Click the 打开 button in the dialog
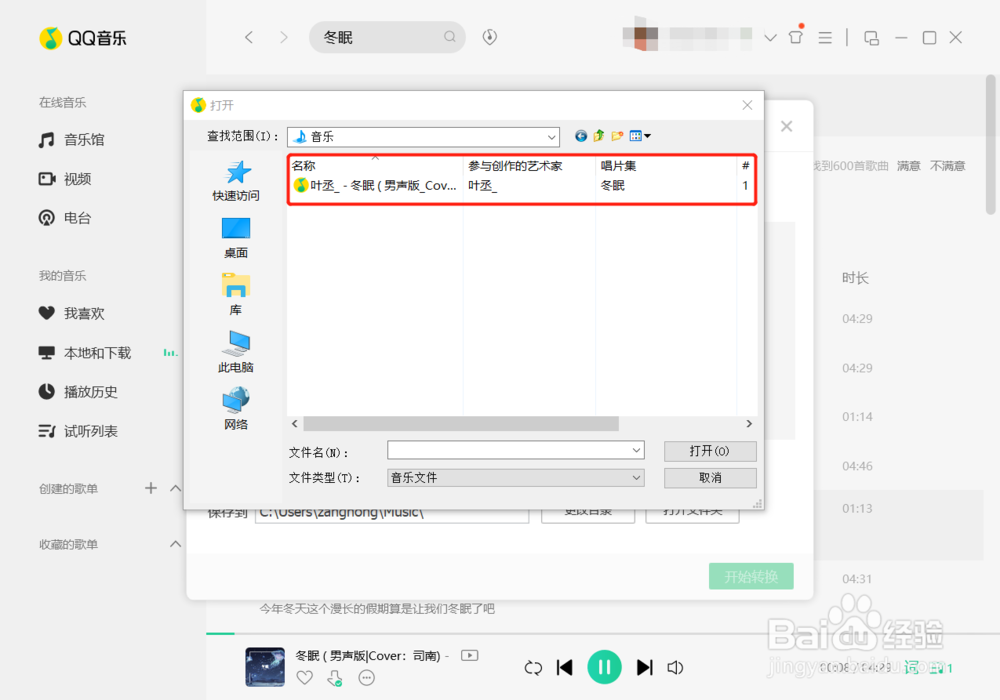This screenshot has height=700, width=1000. (710, 451)
